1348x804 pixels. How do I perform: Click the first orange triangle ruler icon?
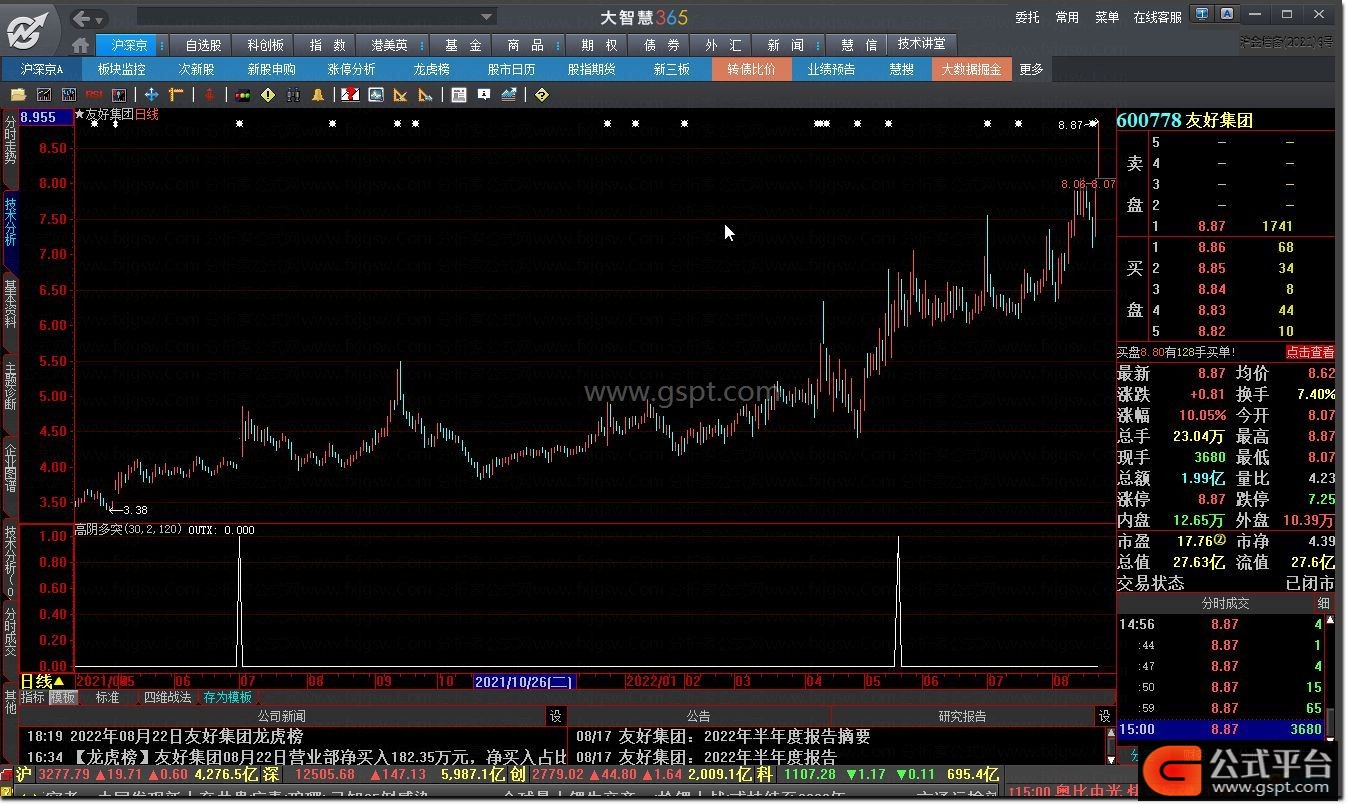pyautogui.click(x=400, y=95)
